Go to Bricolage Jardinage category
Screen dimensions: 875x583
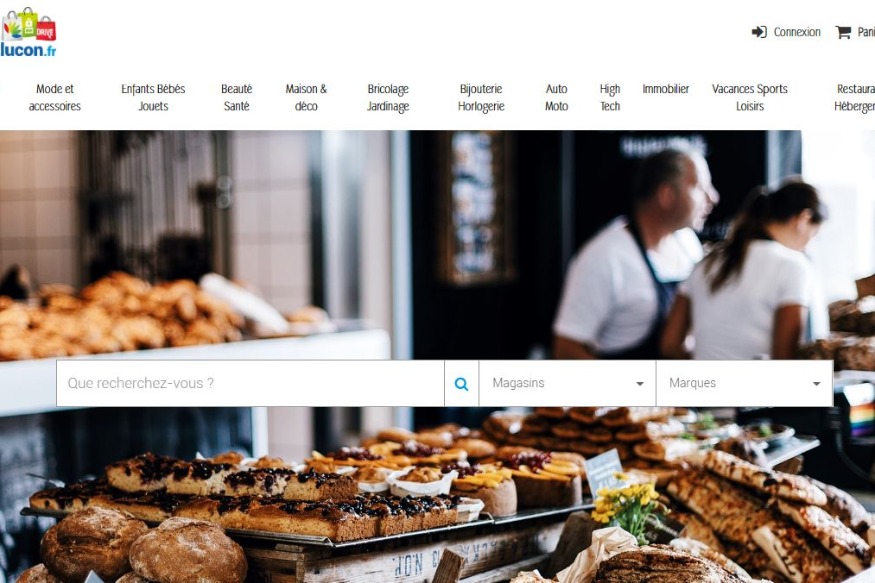388,97
